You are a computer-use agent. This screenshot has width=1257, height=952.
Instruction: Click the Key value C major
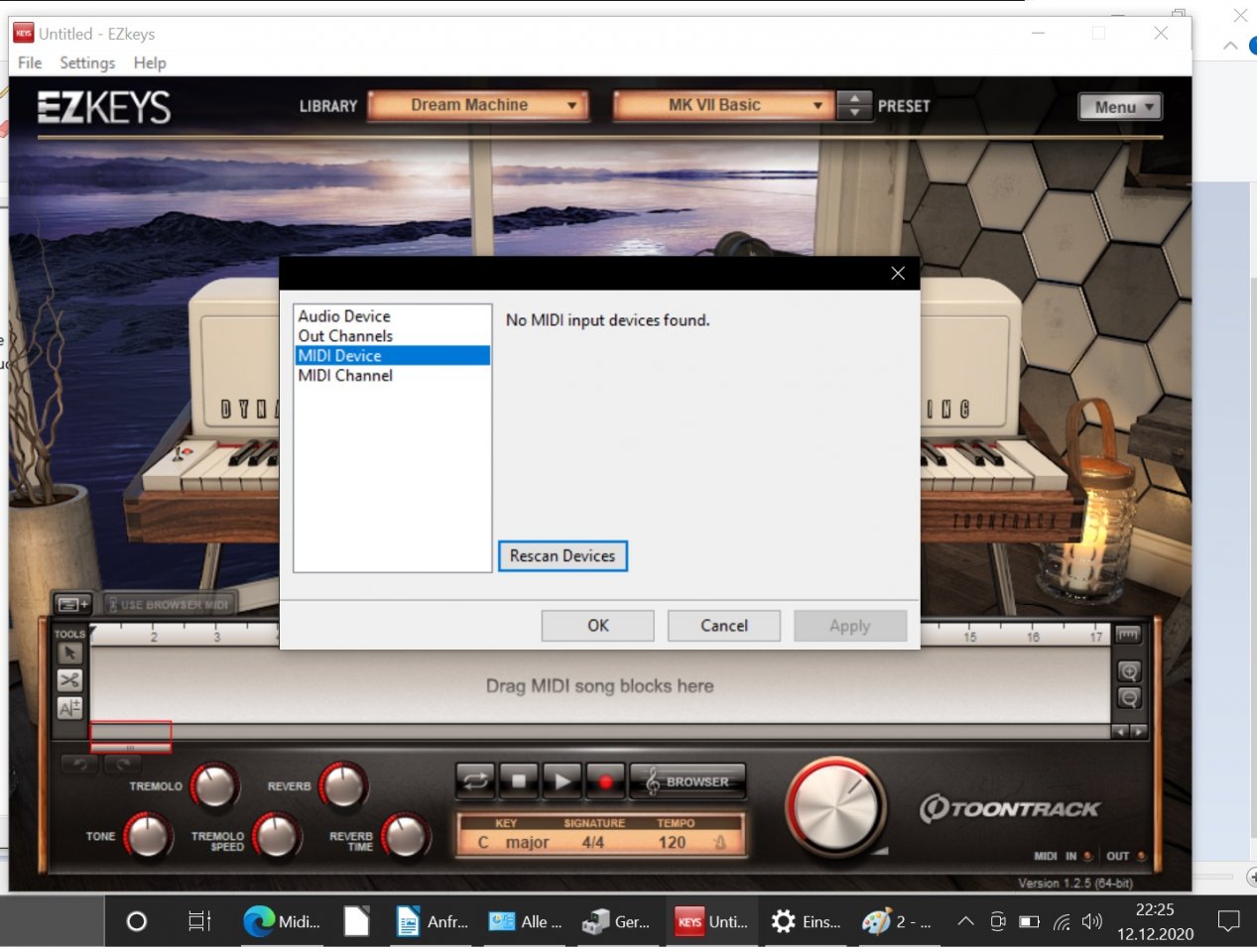[513, 843]
